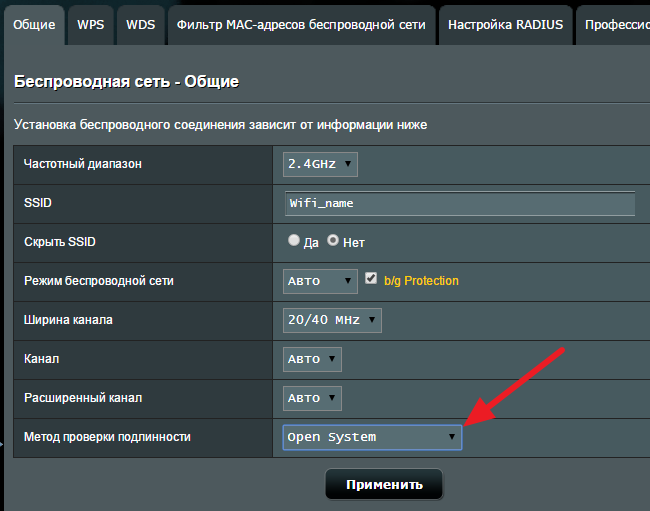The image size is (650, 511).
Task: Expand the Частотный диапазон 2.4GHz dropdown
Action: click(x=320, y=164)
